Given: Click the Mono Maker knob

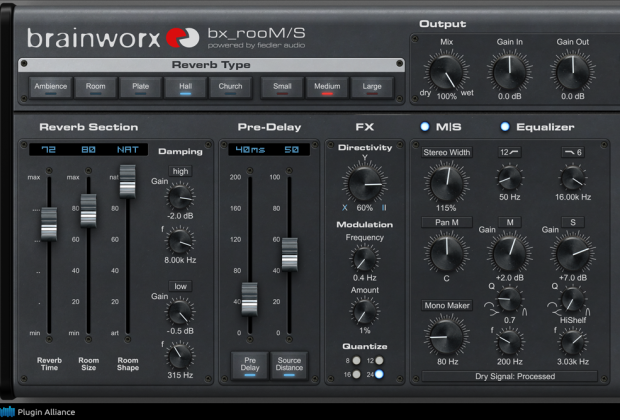Looking at the screenshot, I should tap(446, 337).
